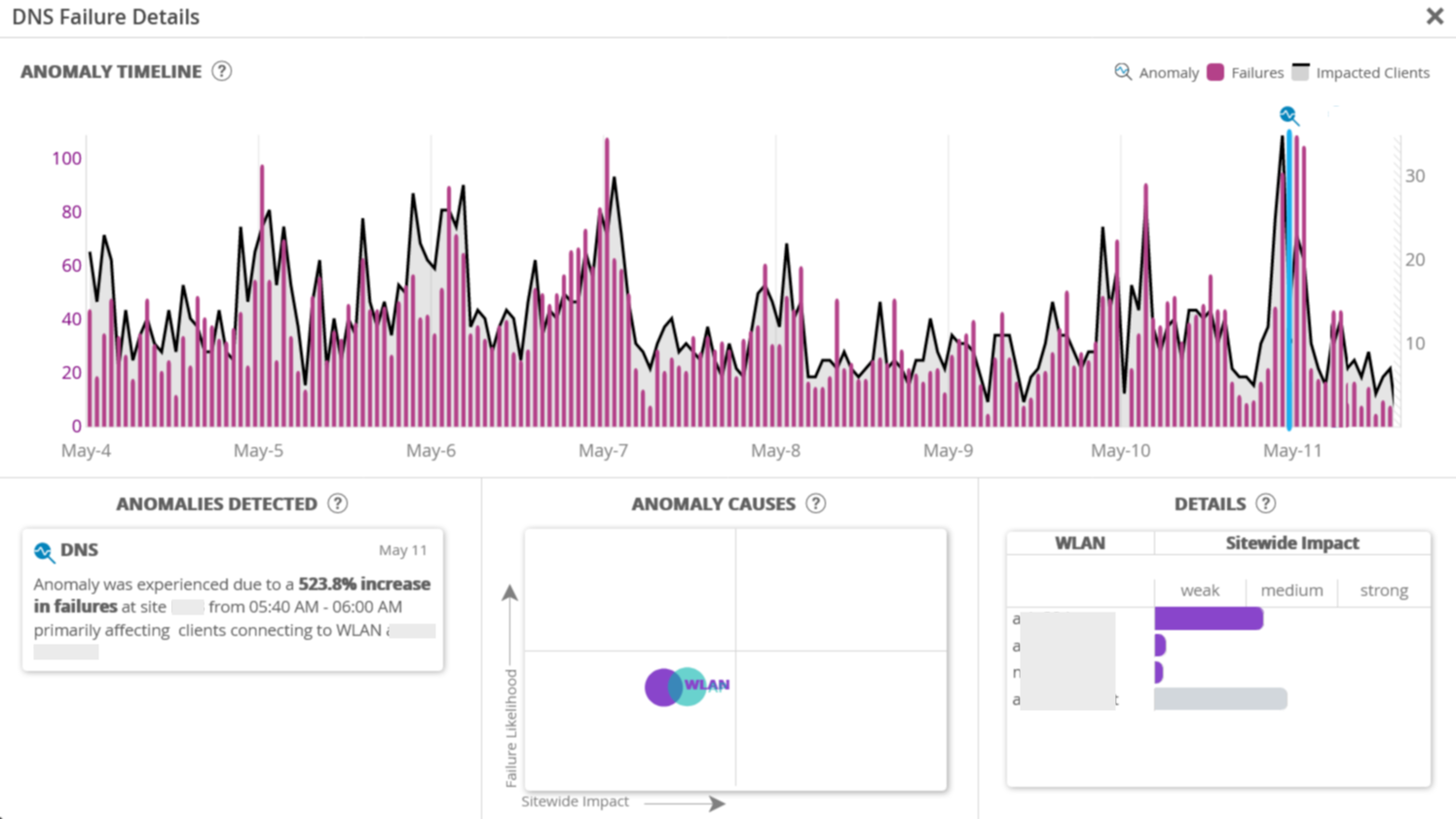Click the help icon beside Details heading
This screenshot has width=1456, height=819.
click(x=1265, y=503)
